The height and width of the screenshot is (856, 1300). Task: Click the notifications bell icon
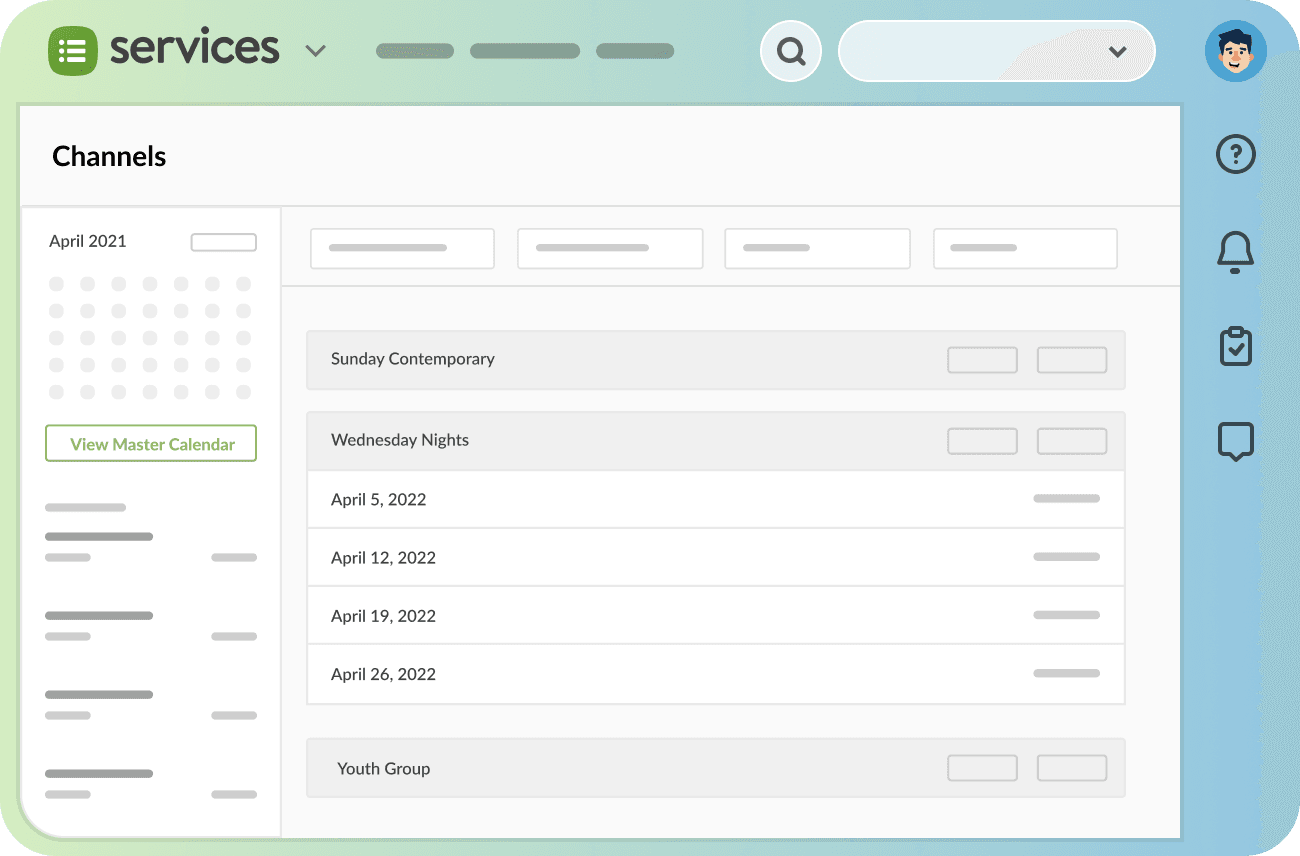[1235, 252]
